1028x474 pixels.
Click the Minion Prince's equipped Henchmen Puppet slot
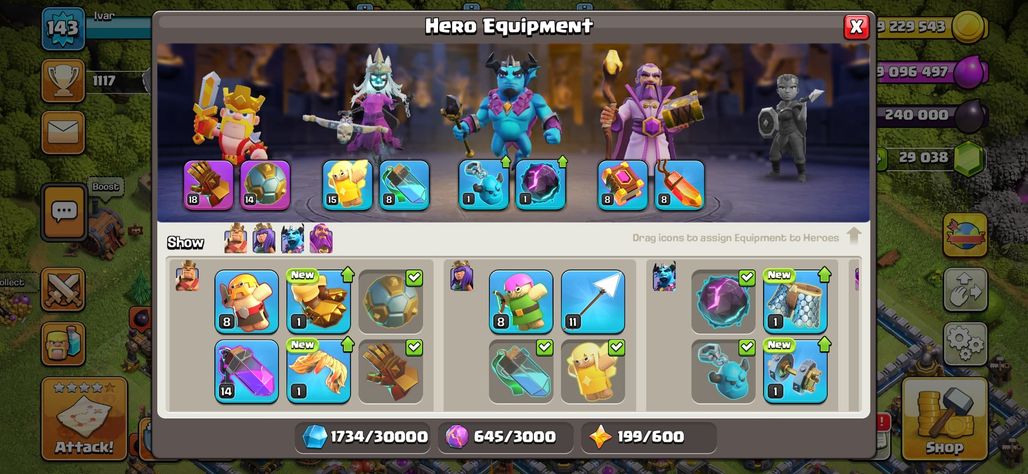[x=483, y=185]
